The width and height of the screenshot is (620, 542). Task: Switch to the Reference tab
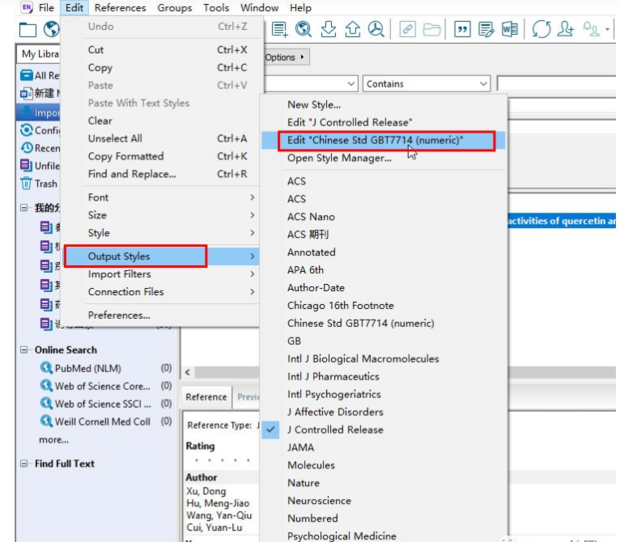pos(206,397)
